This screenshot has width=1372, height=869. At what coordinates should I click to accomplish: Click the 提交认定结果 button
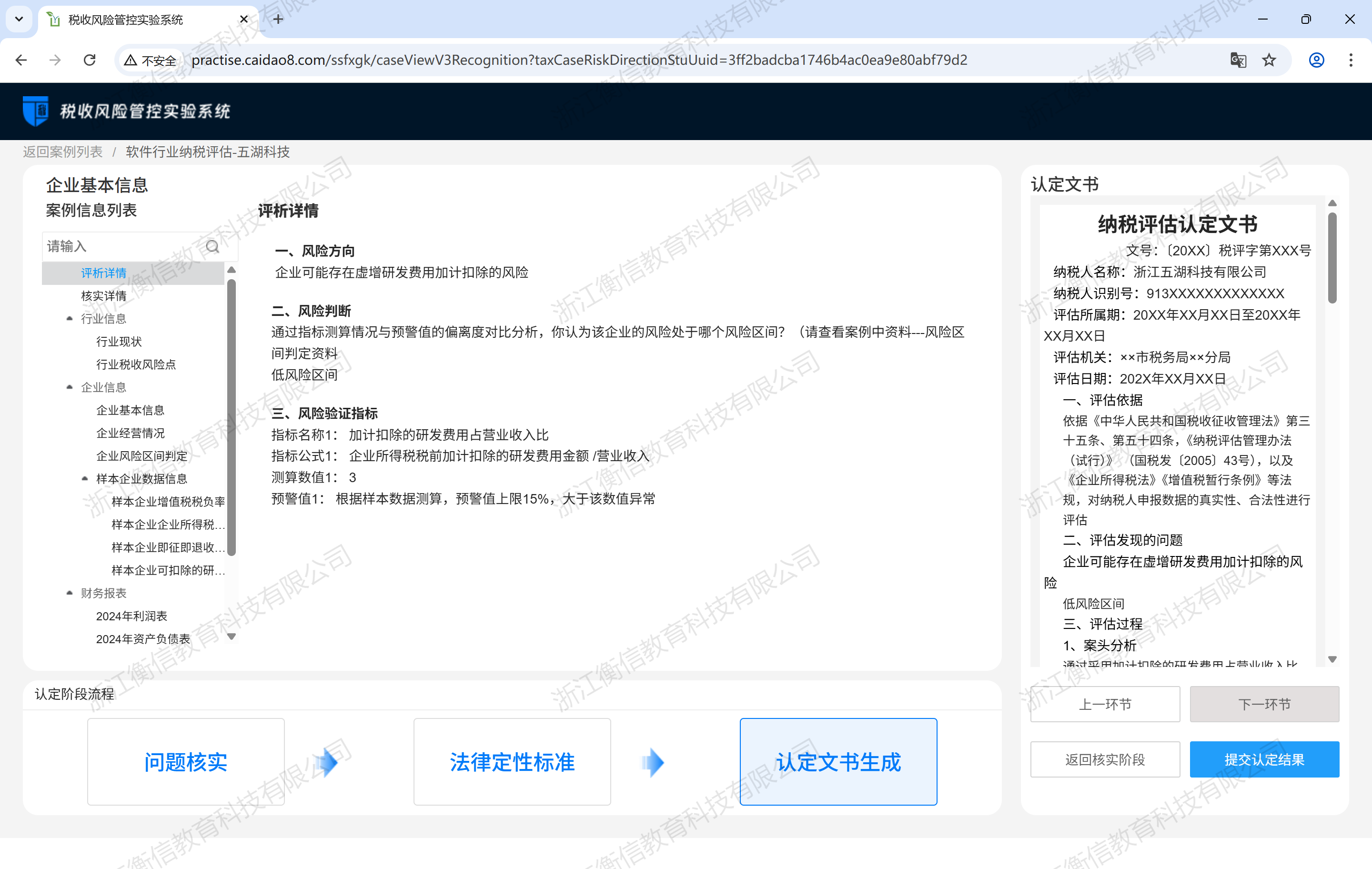click(1264, 759)
